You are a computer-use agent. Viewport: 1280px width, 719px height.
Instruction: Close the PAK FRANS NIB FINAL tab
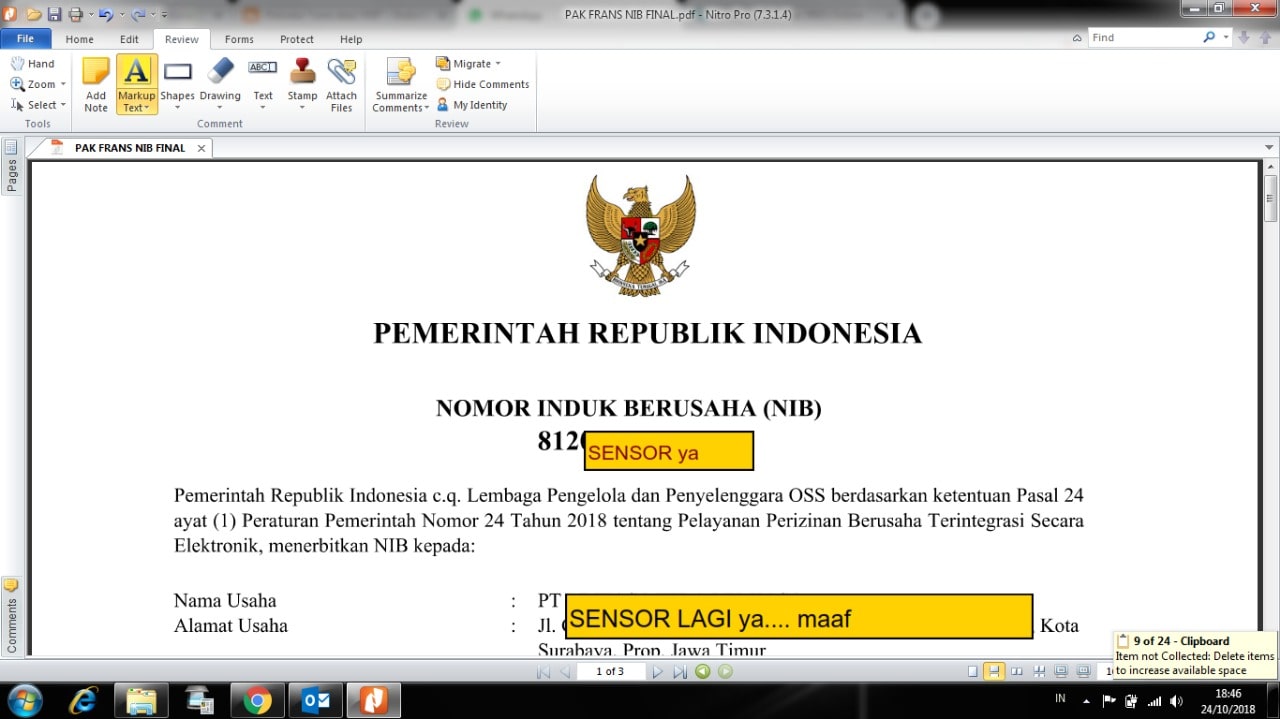201,148
